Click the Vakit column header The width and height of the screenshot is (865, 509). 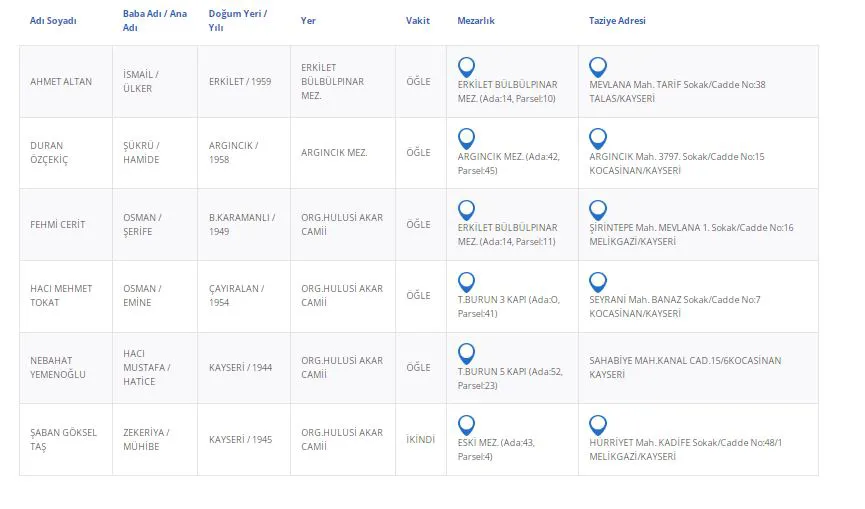[x=418, y=21]
